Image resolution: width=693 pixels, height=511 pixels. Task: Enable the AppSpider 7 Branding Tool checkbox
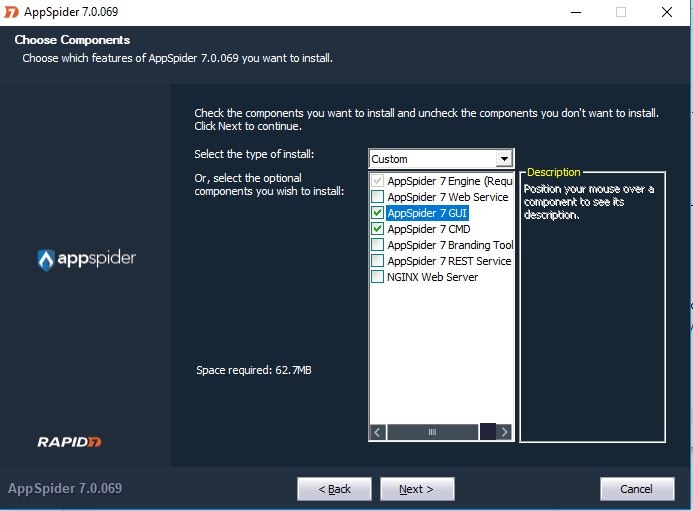(x=377, y=244)
